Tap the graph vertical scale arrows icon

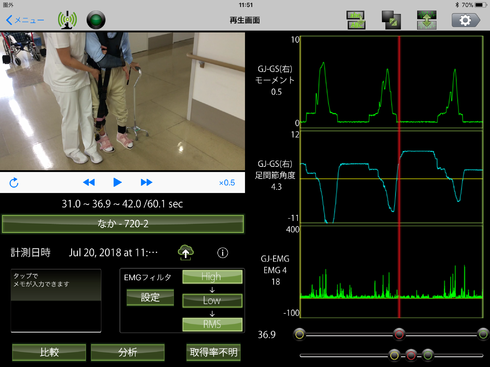click(427, 20)
